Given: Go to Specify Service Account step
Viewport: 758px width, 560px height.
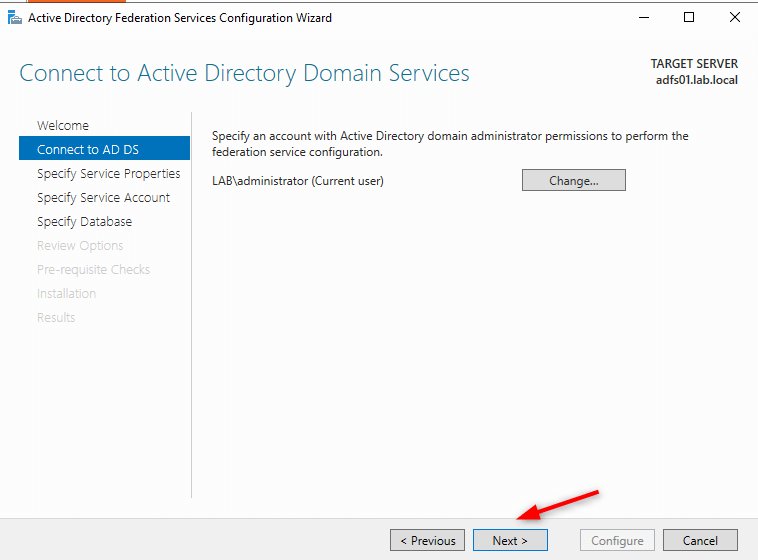Looking at the screenshot, I should click(103, 198).
